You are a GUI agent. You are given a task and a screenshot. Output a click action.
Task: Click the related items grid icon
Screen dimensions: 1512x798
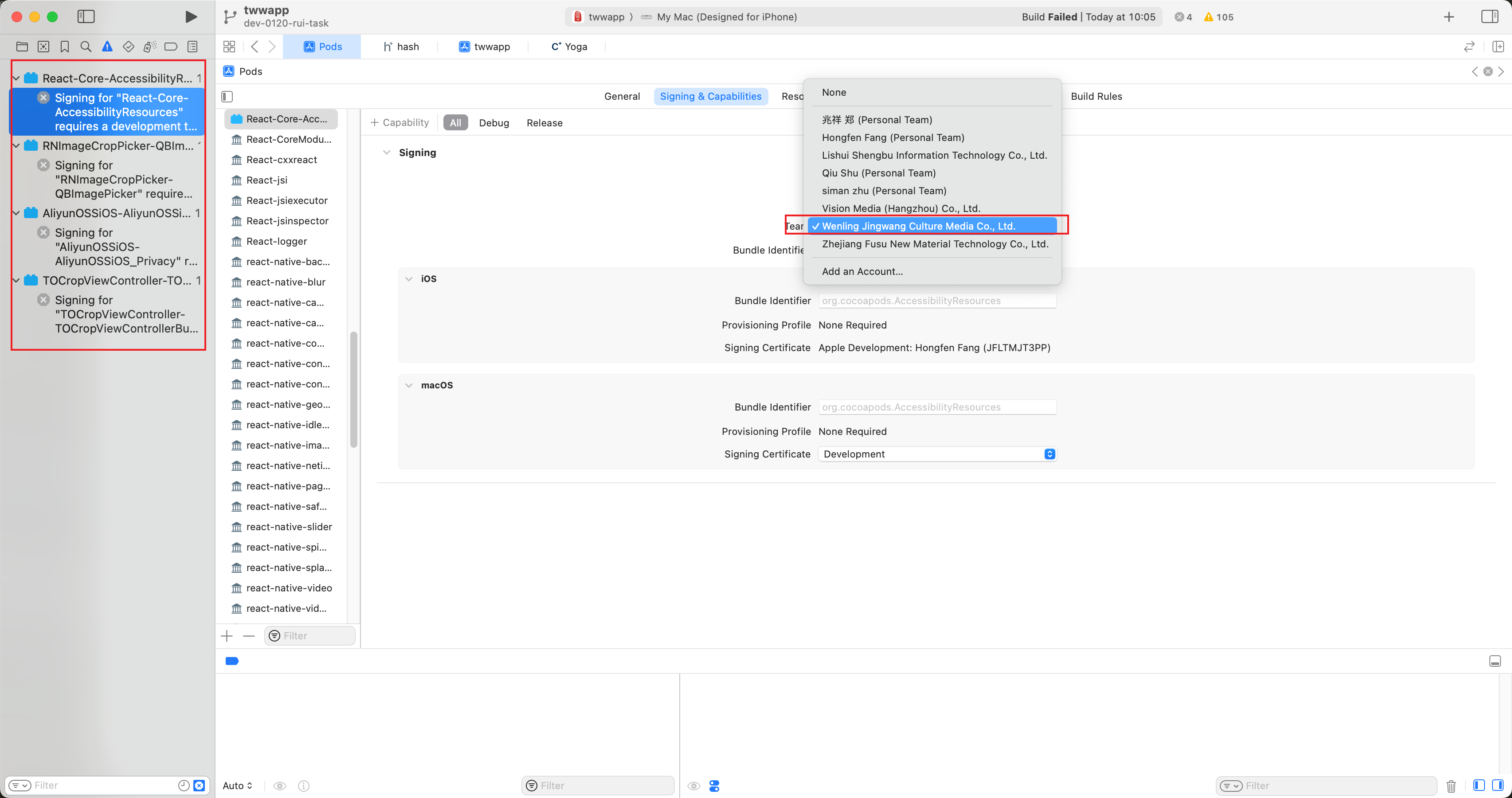tap(229, 47)
